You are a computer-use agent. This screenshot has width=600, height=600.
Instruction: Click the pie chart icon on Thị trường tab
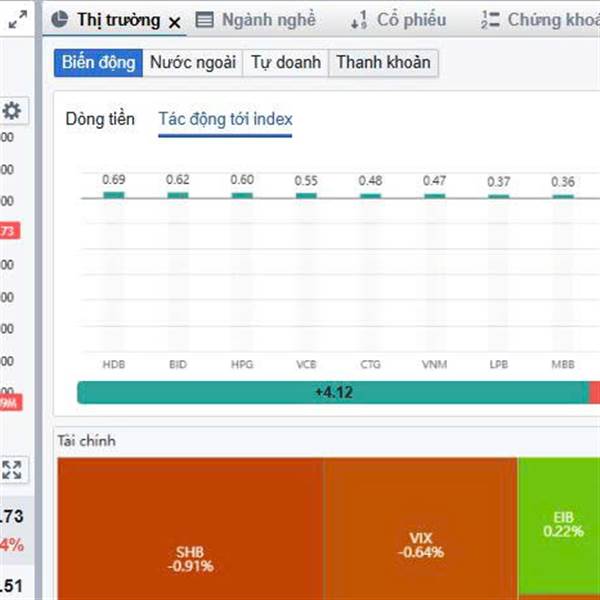pyautogui.click(x=60, y=19)
